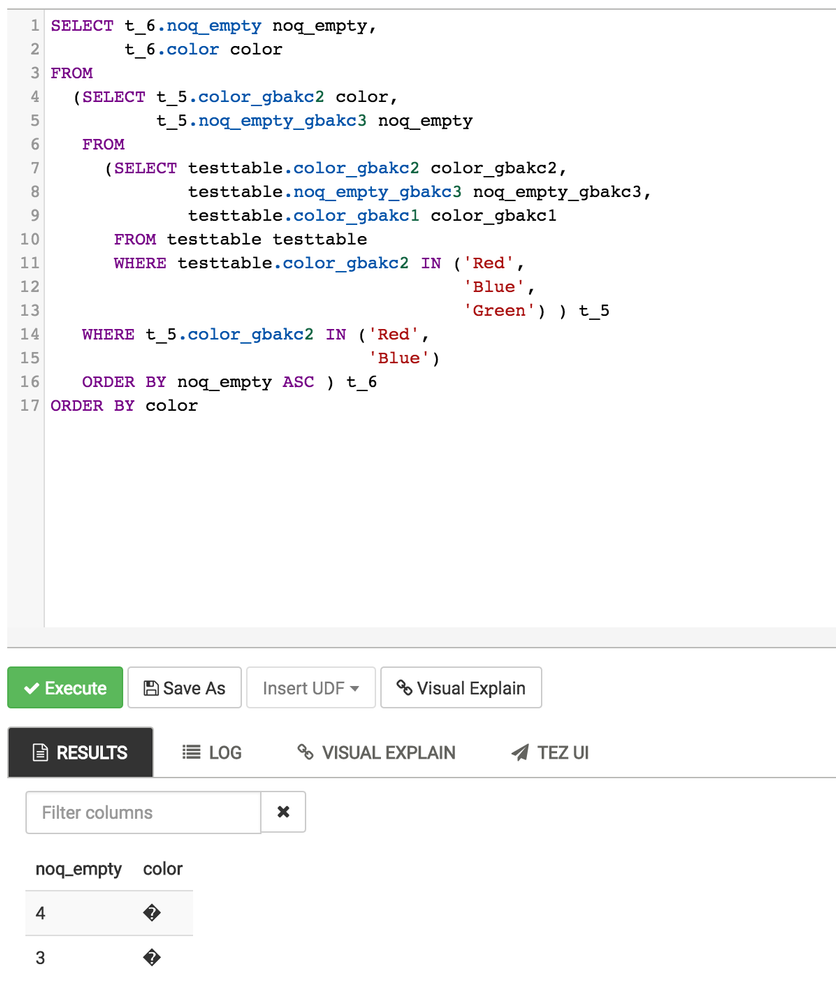Click inside the Filter columns input field

tap(140, 812)
